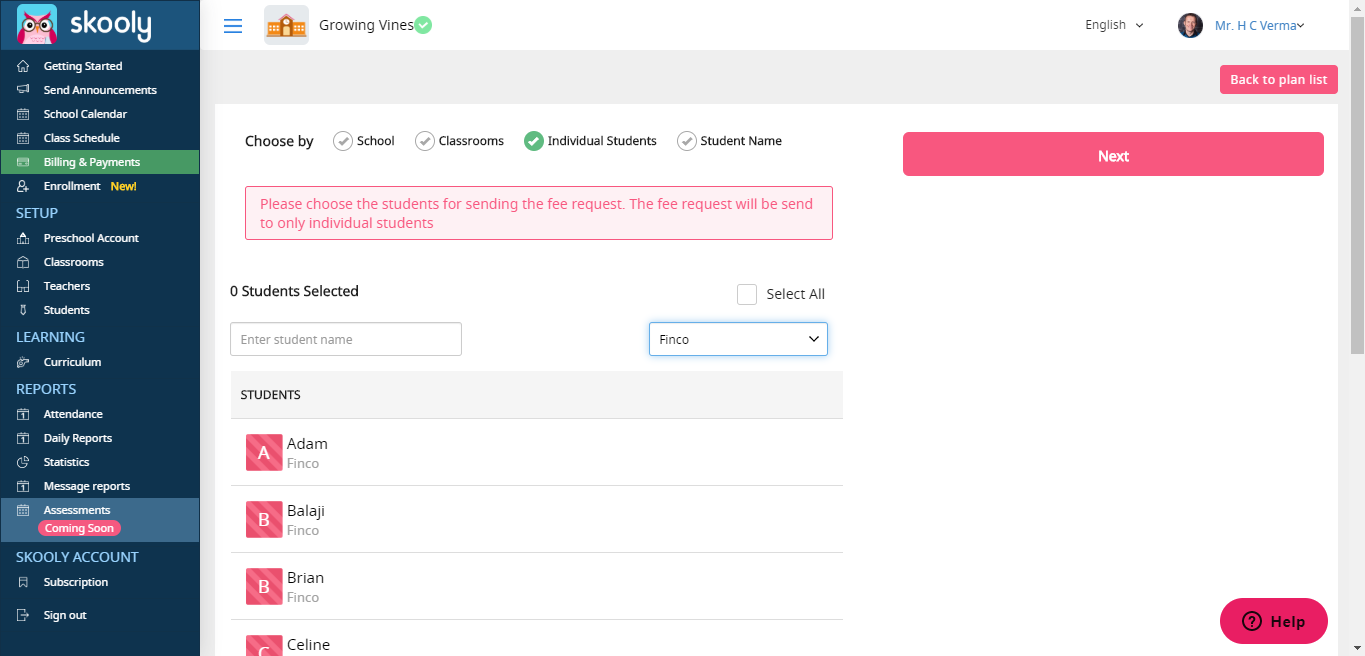Click the Coming Soon badge under Assessments
Image resolution: width=1365 pixels, height=656 pixels.
79,528
